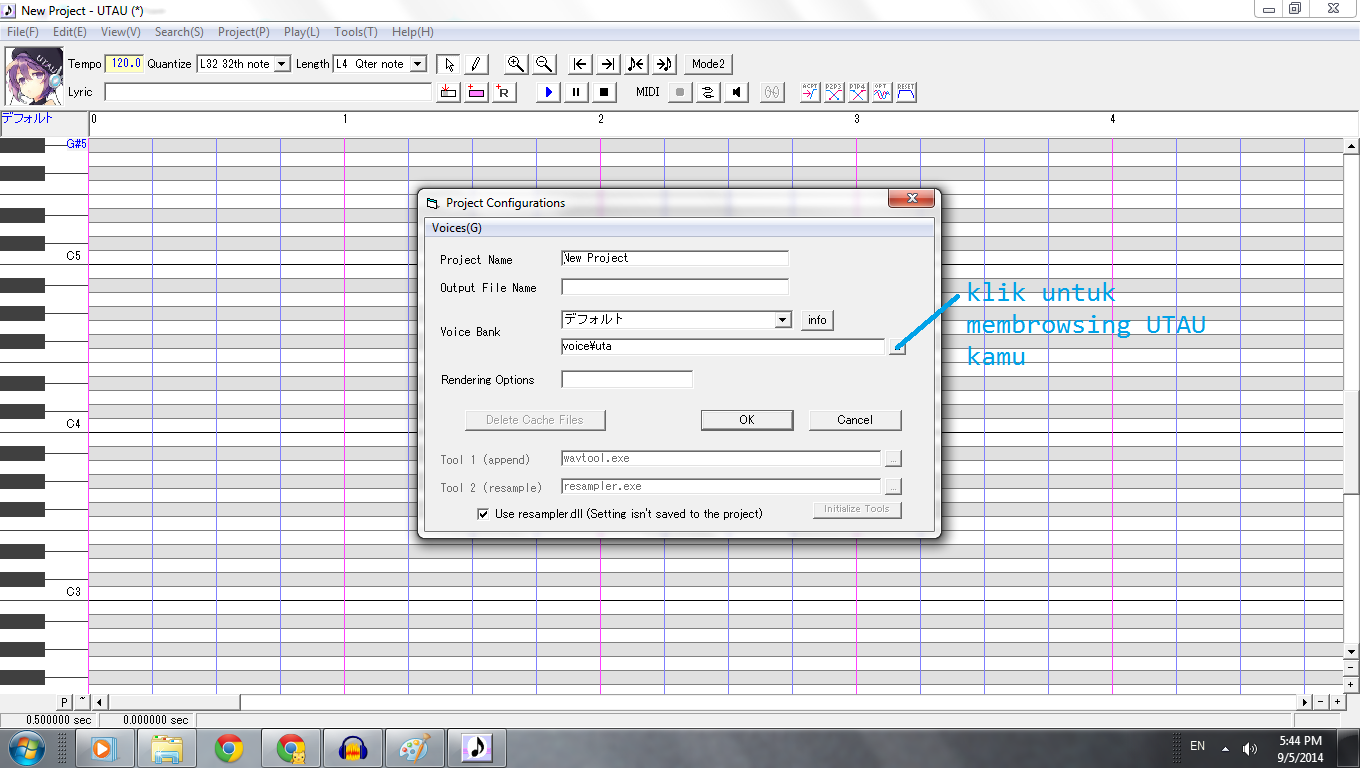
Task: Open the Project menu
Action: click(x=242, y=32)
